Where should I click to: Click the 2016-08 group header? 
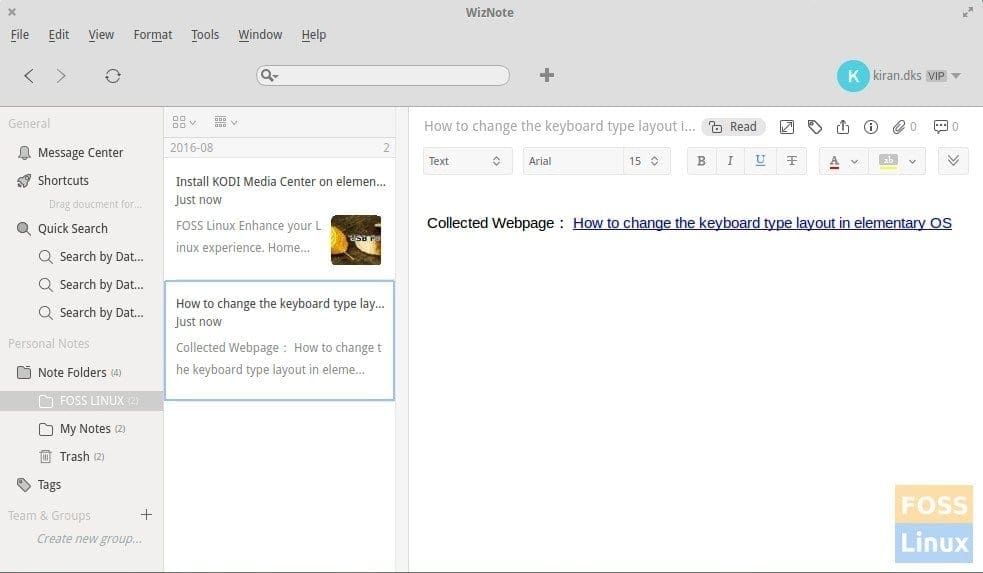coord(280,147)
